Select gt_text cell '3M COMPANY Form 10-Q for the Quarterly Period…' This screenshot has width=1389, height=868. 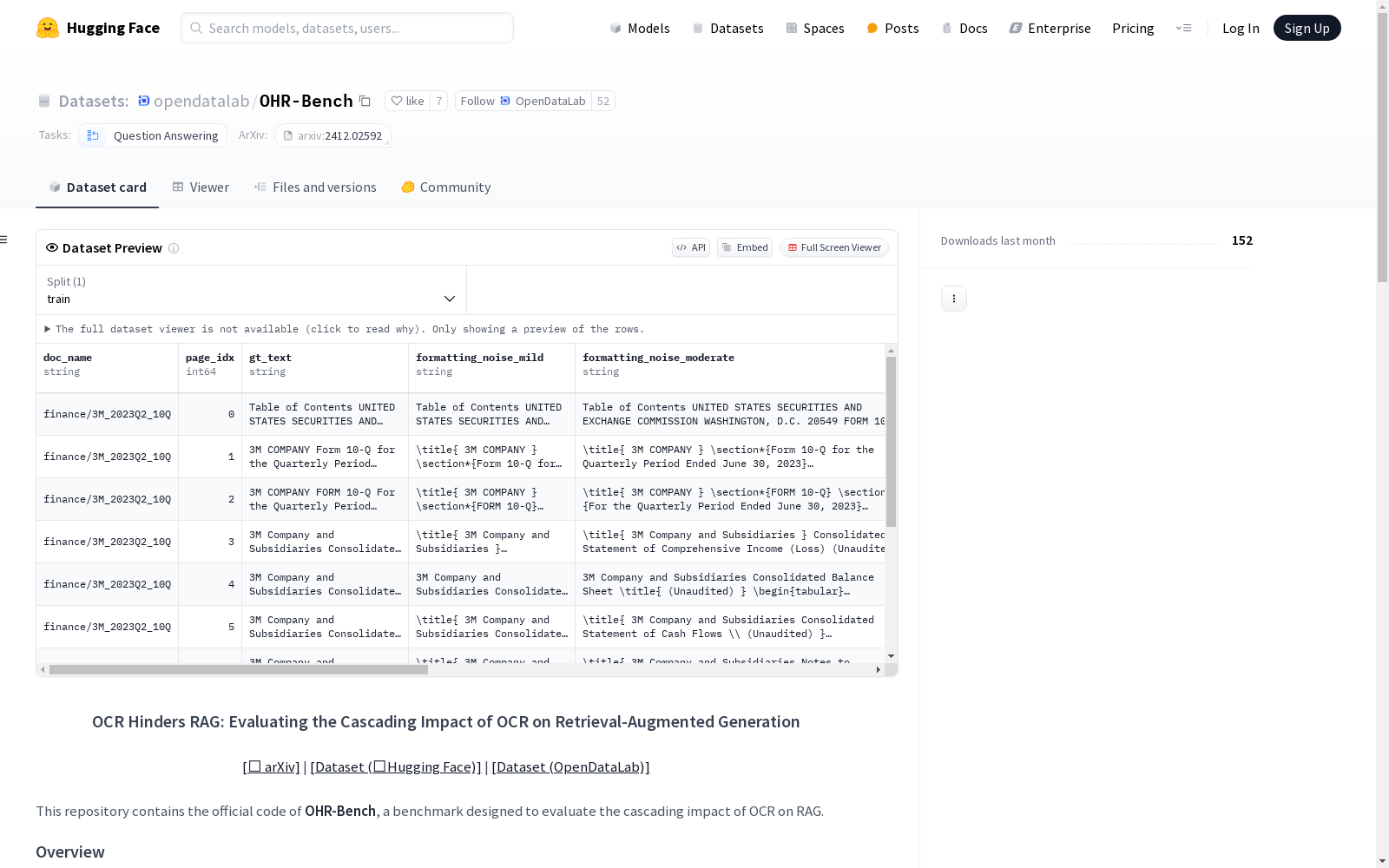[x=326, y=457]
